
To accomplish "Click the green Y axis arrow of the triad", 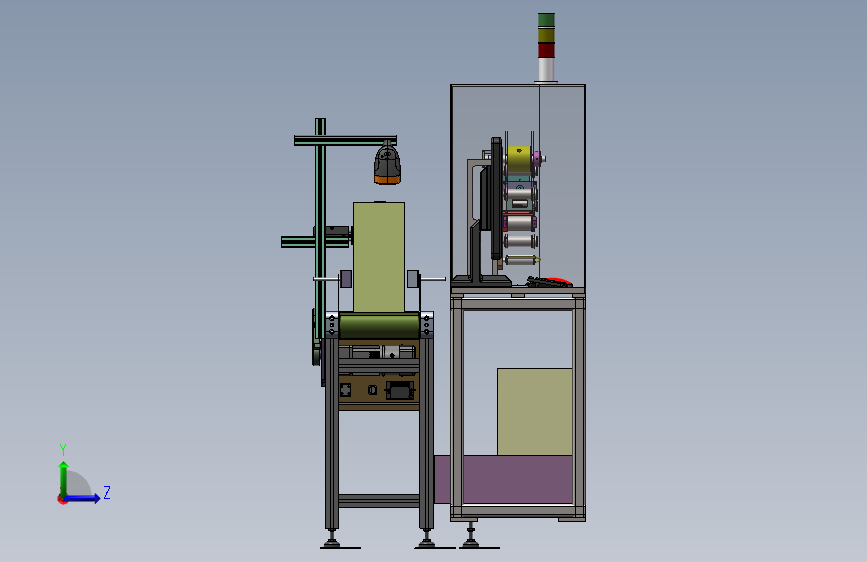I will point(64,478).
